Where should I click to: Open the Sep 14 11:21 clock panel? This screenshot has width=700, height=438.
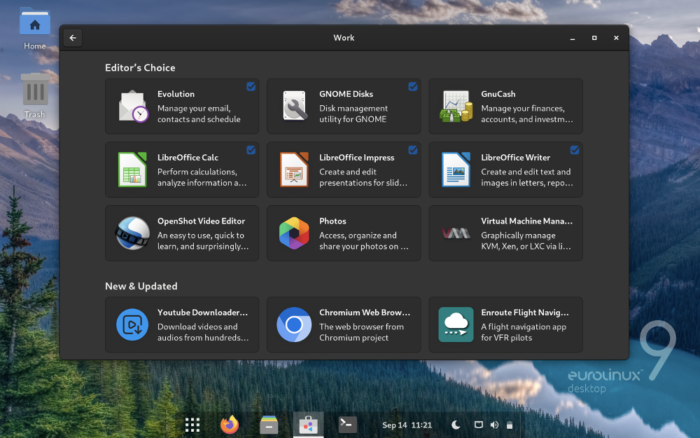407,425
